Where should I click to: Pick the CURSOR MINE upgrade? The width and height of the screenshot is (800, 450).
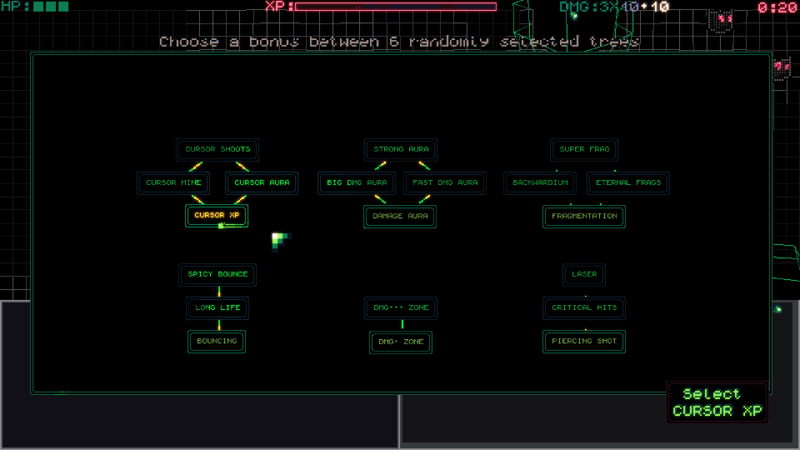coord(173,183)
